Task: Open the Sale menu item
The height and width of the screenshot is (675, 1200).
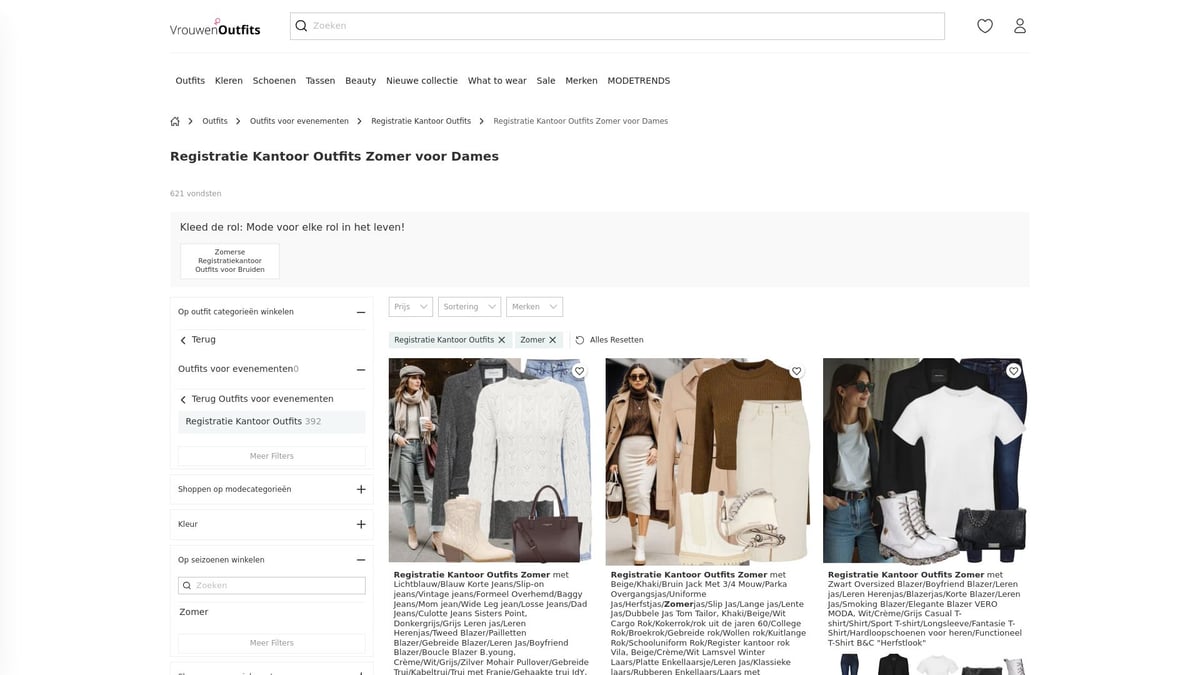Action: [x=545, y=80]
